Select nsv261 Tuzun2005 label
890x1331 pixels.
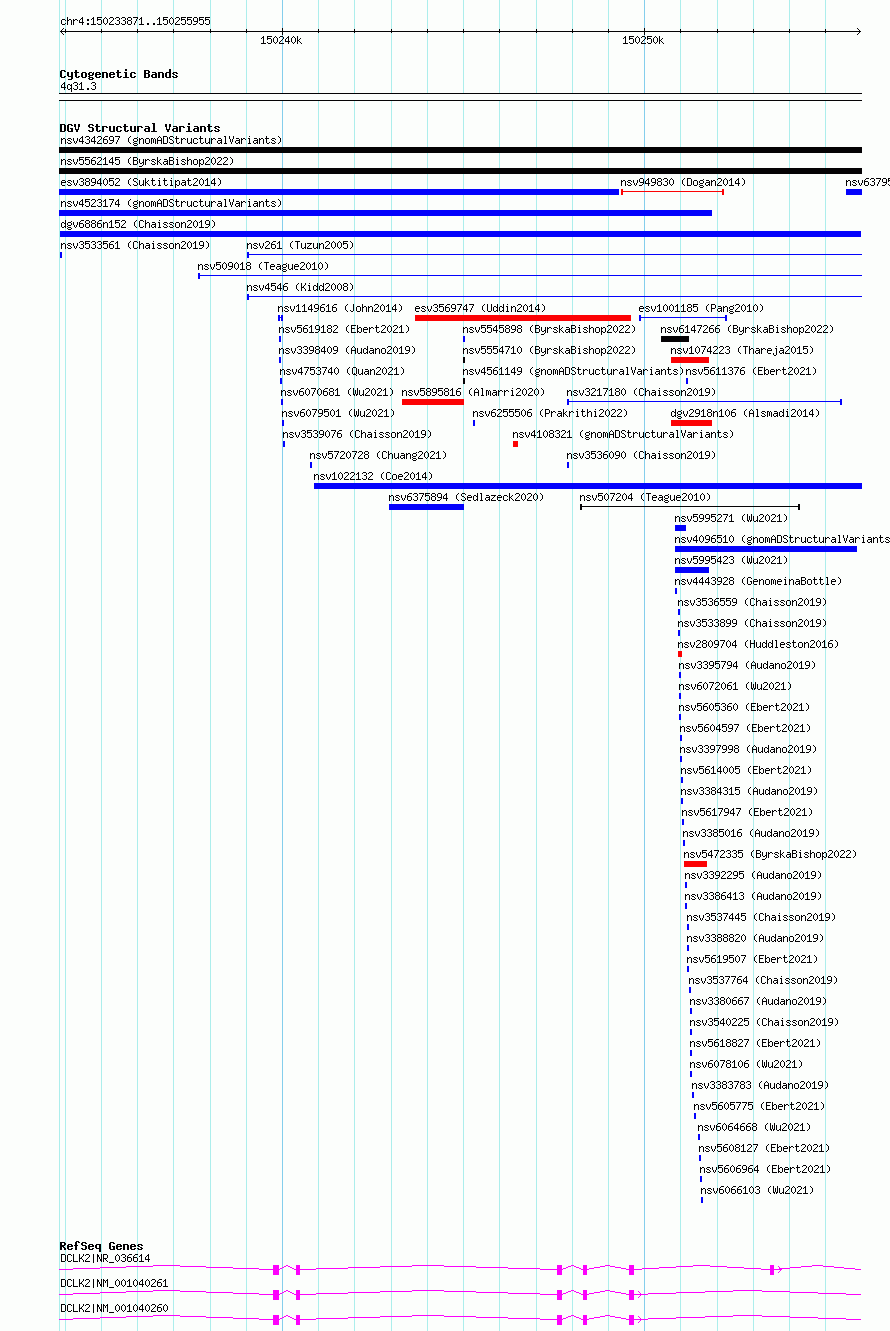301,245
